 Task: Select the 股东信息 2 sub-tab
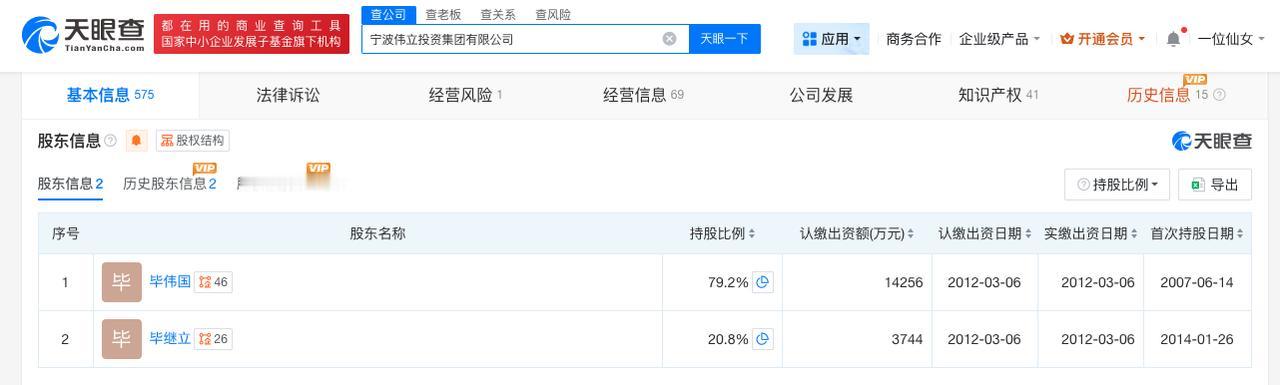[70, 184]
